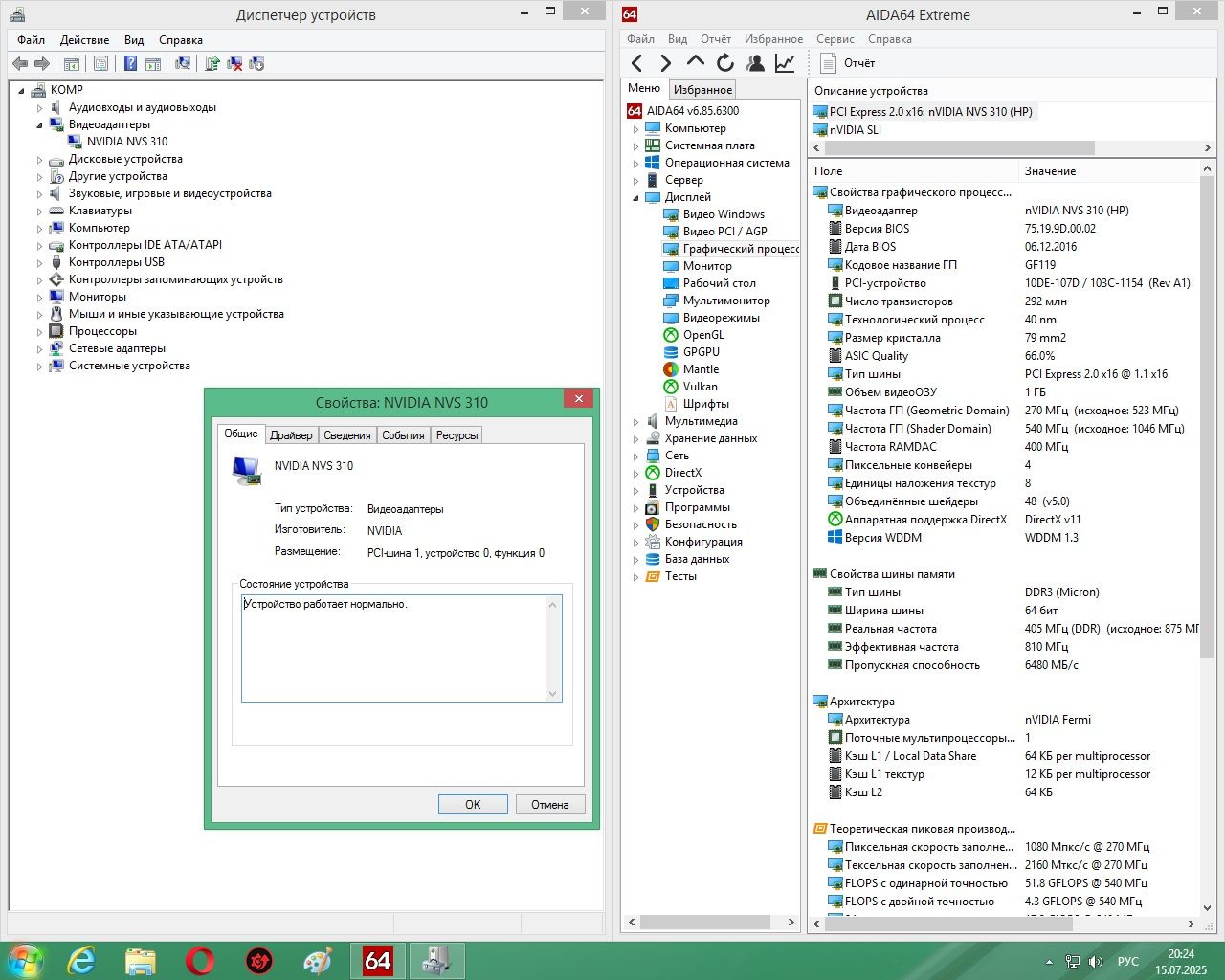Confirm properties dialog with OK
The image size is (1225, 980).
(473, 805)
